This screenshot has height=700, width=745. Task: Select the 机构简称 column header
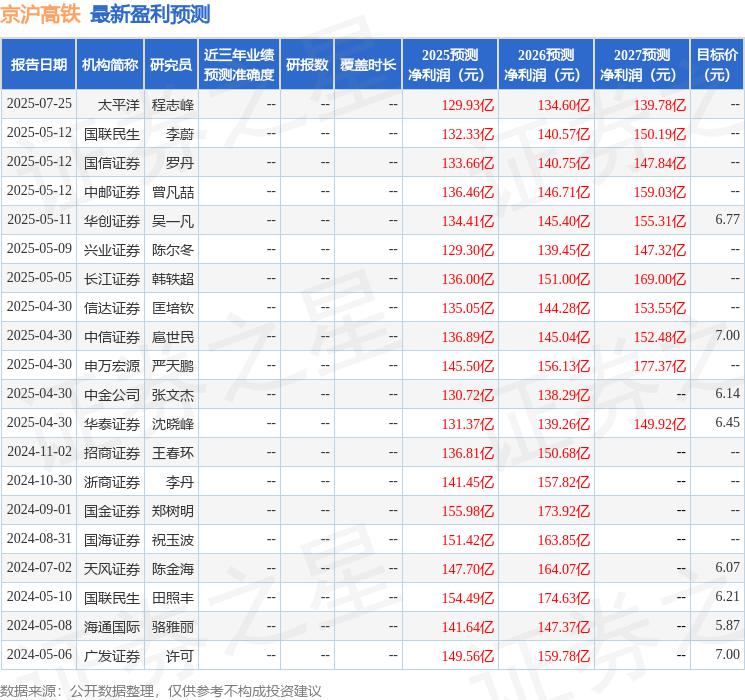click(x=110, y=65)
